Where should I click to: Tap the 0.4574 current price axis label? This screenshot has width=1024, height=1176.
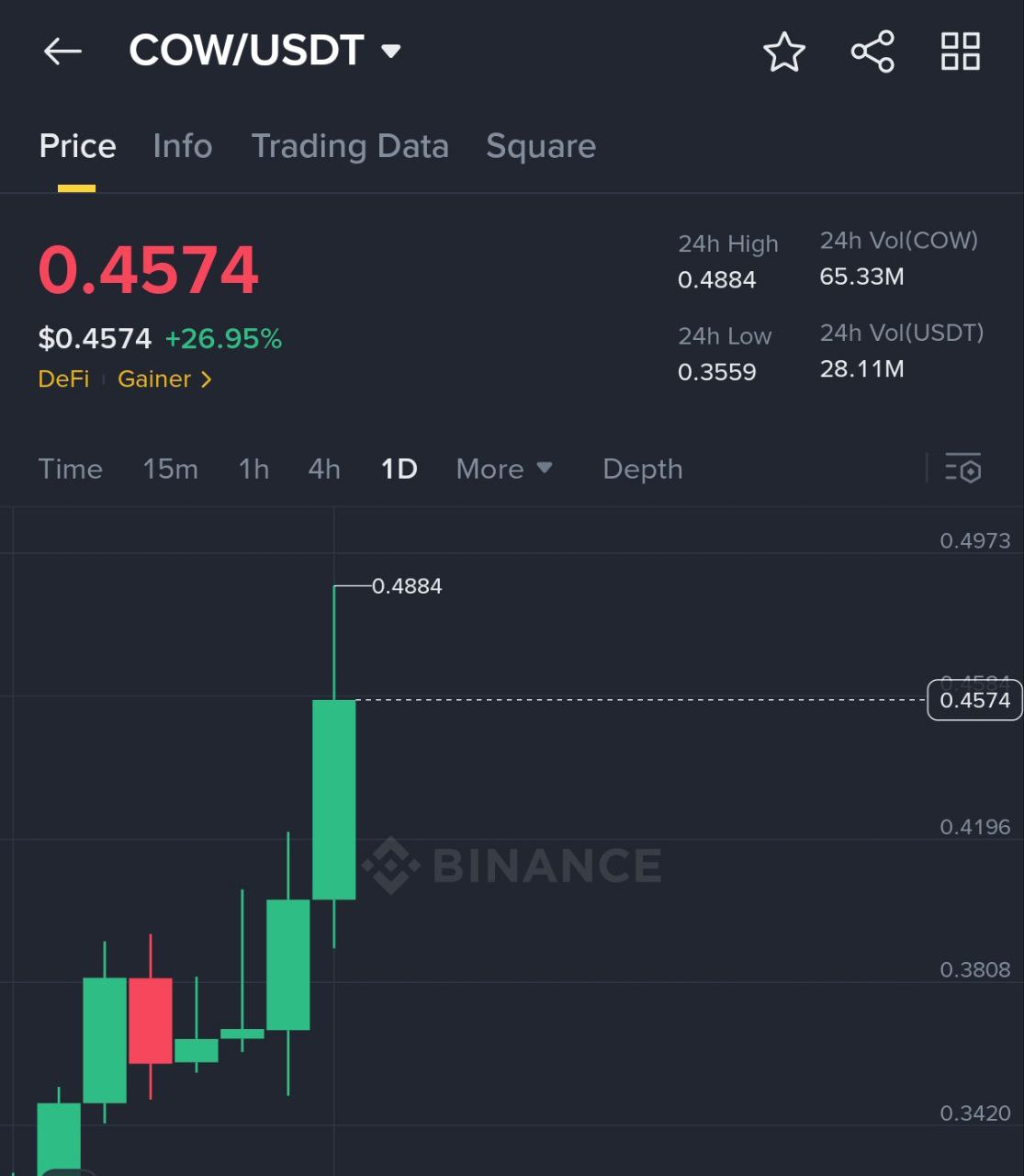pos(974,700)
